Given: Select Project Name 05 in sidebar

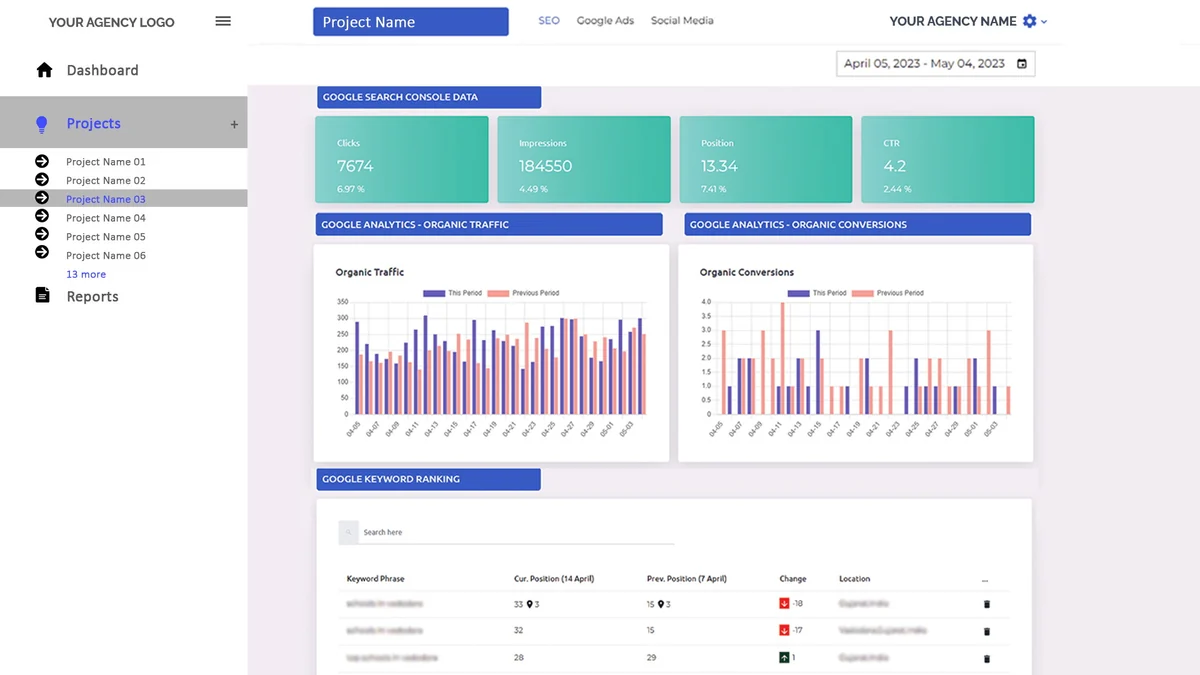Looking at the screenshot, I should coord(106,237).
